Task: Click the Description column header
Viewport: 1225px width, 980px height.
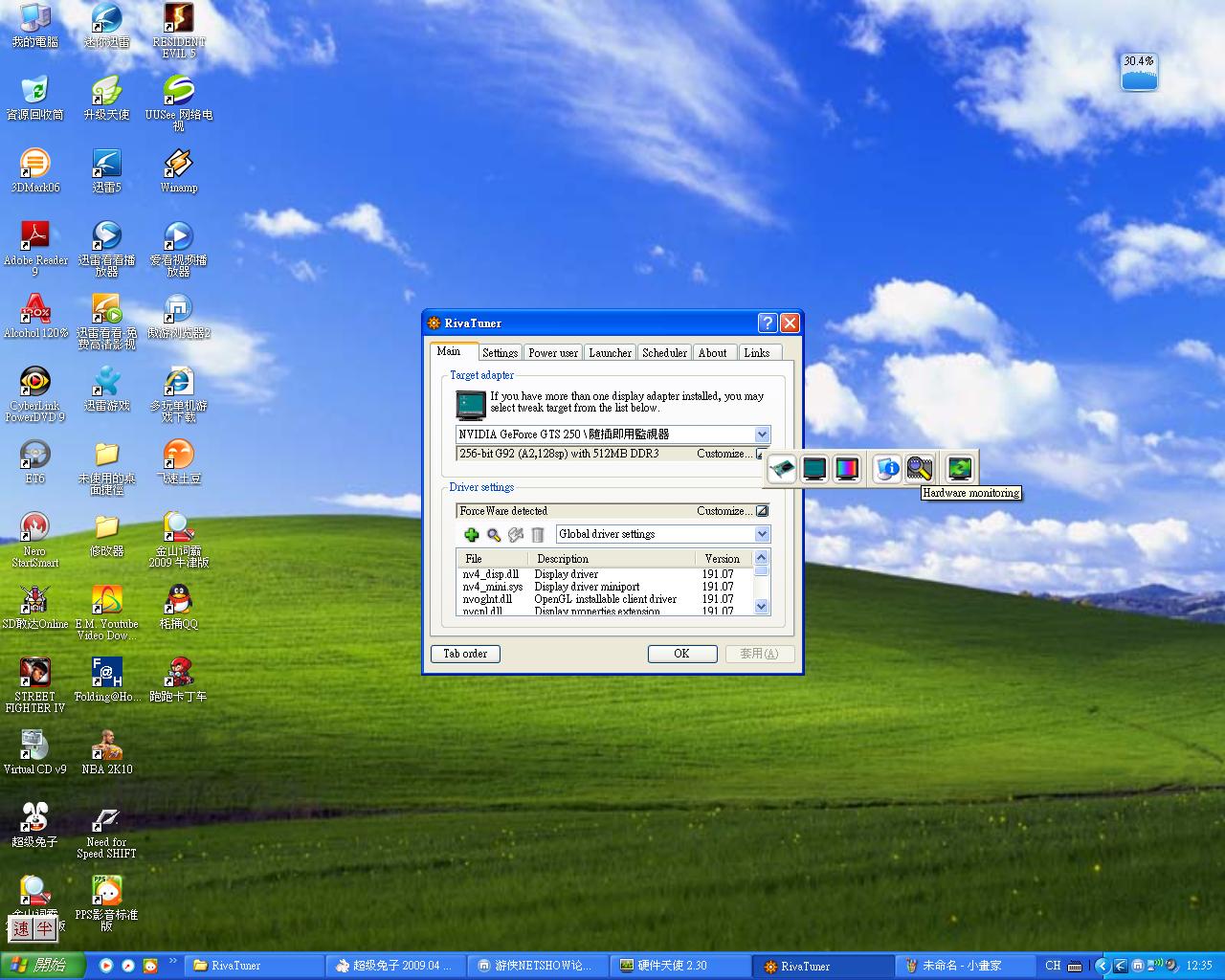Action: click(x=612, y=559)
